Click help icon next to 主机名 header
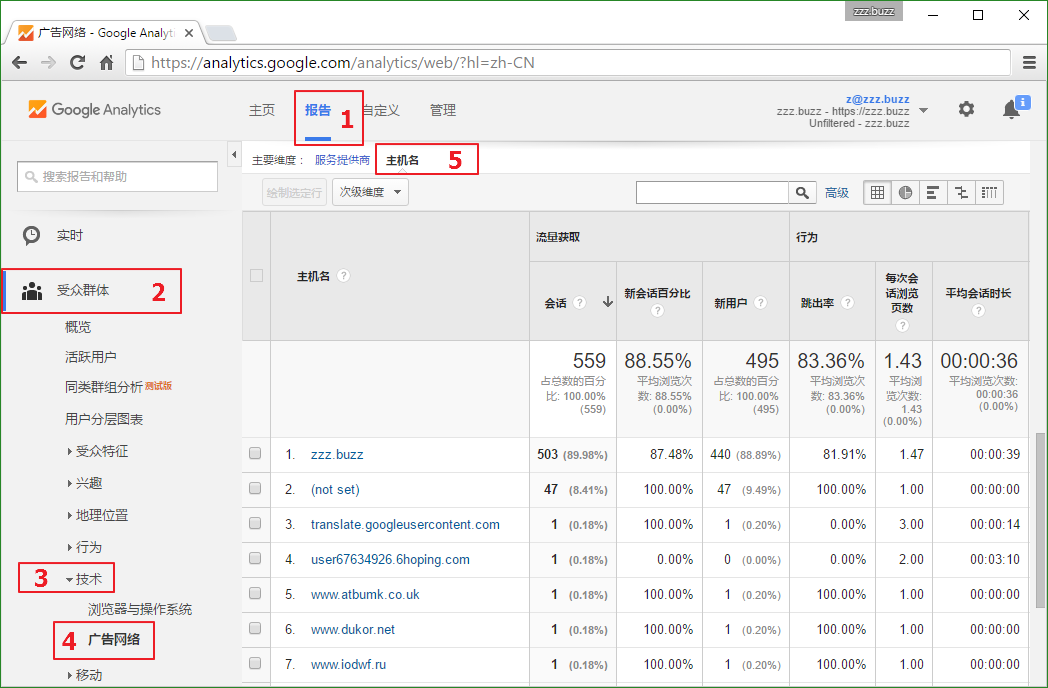The height and width of the screenshot is (688, 1048). [344, 275]
